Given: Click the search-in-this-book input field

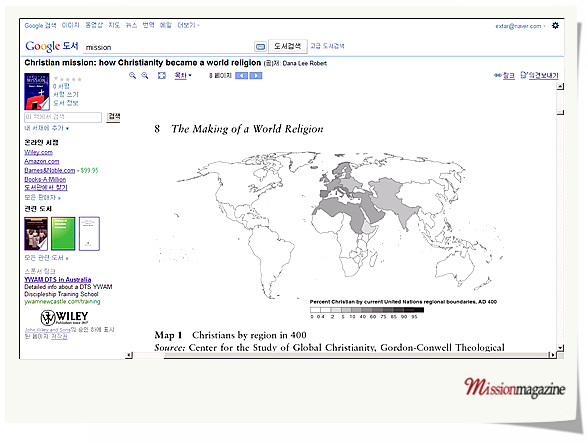Looking at the screenshot, I should pyautogui.click(x=63, y=117).
